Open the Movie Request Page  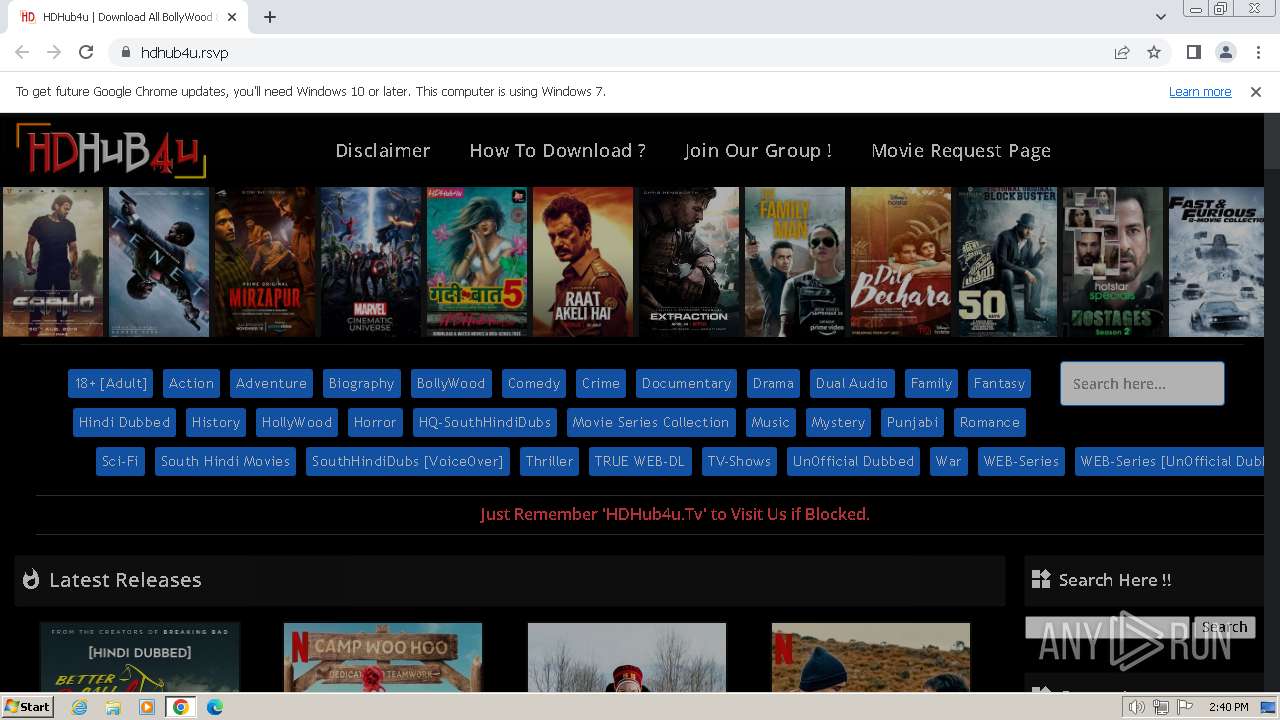(961, 150)
